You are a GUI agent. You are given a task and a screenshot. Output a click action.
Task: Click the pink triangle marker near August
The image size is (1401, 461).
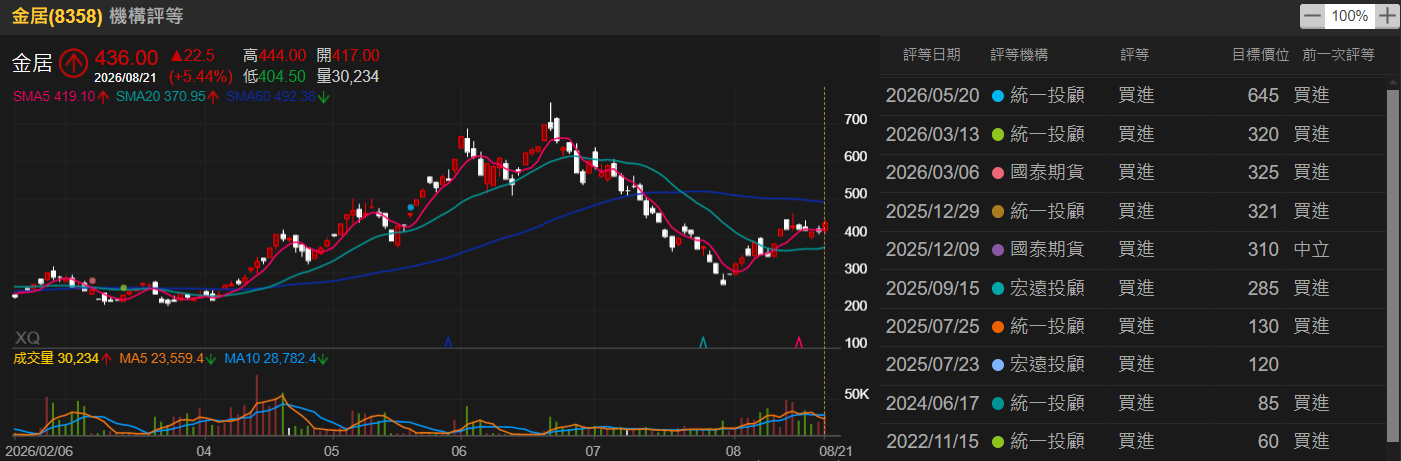coord(798,341)
